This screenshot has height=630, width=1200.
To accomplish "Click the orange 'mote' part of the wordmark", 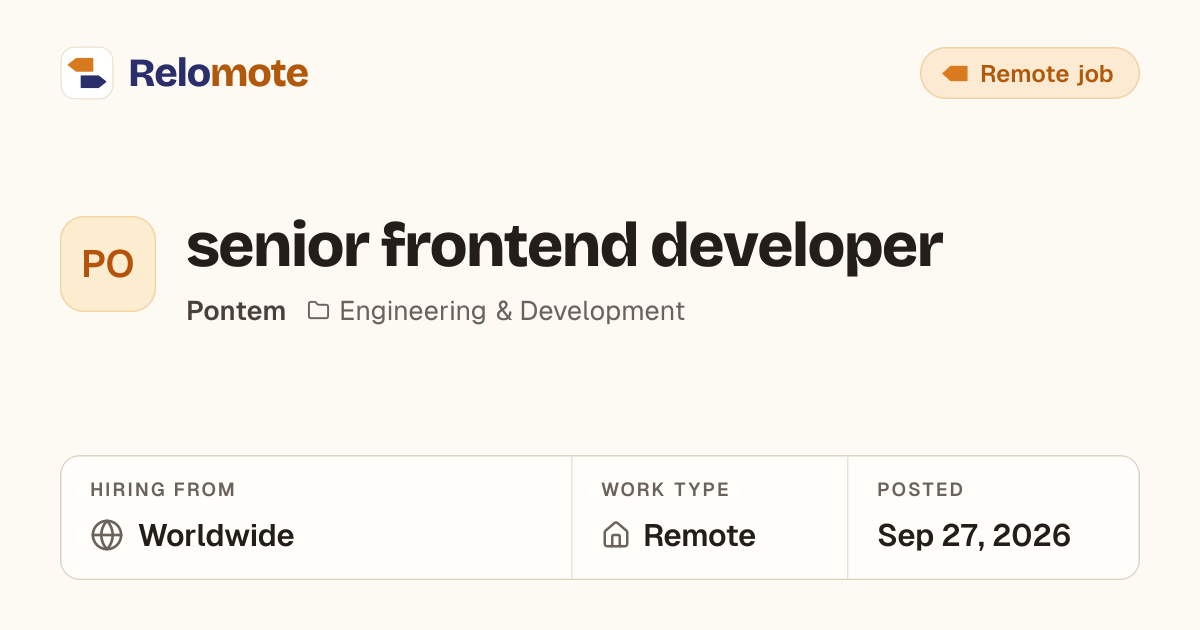I will pos(260,73).
